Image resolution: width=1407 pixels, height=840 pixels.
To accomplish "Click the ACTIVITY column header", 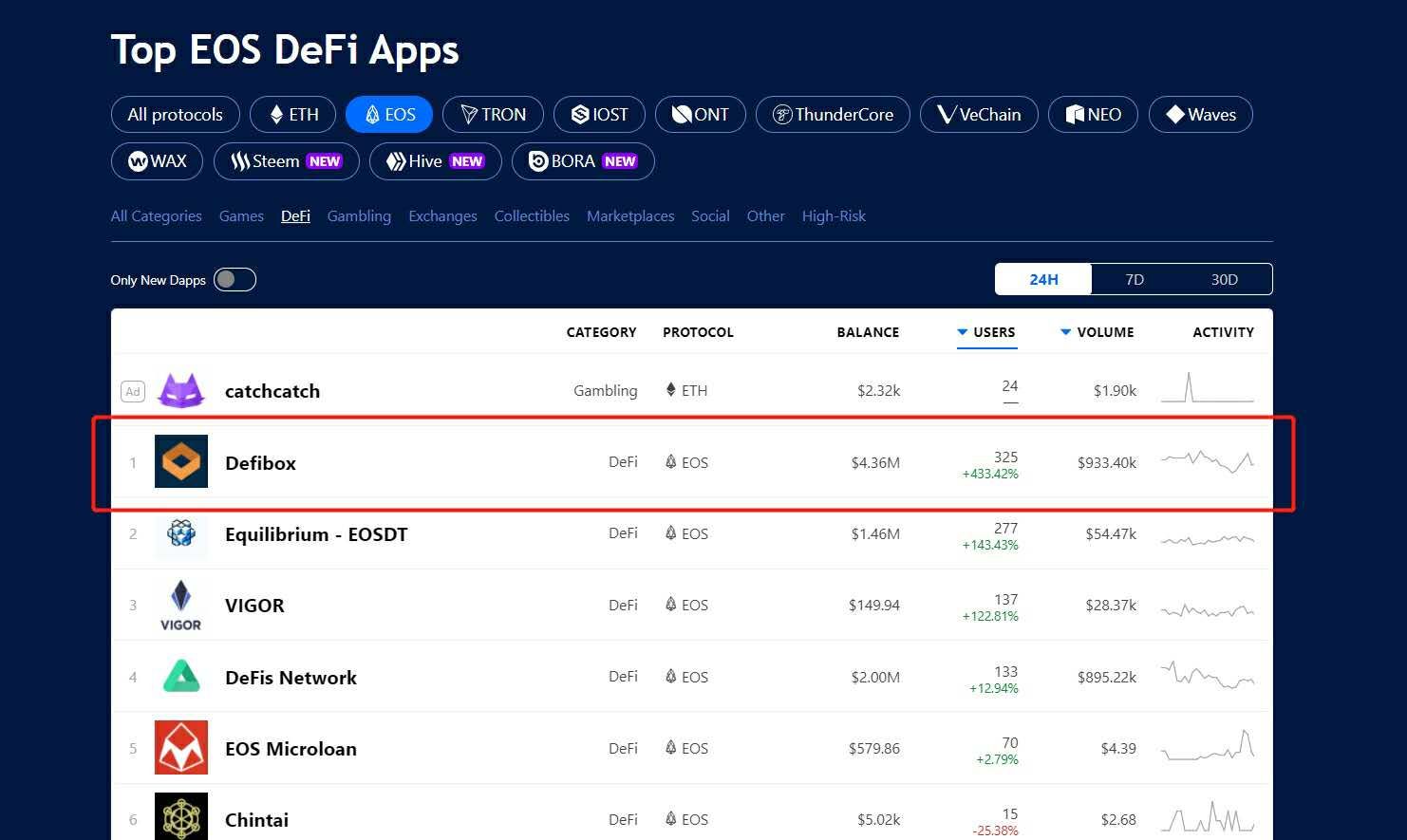I will tap(1223, 332).
